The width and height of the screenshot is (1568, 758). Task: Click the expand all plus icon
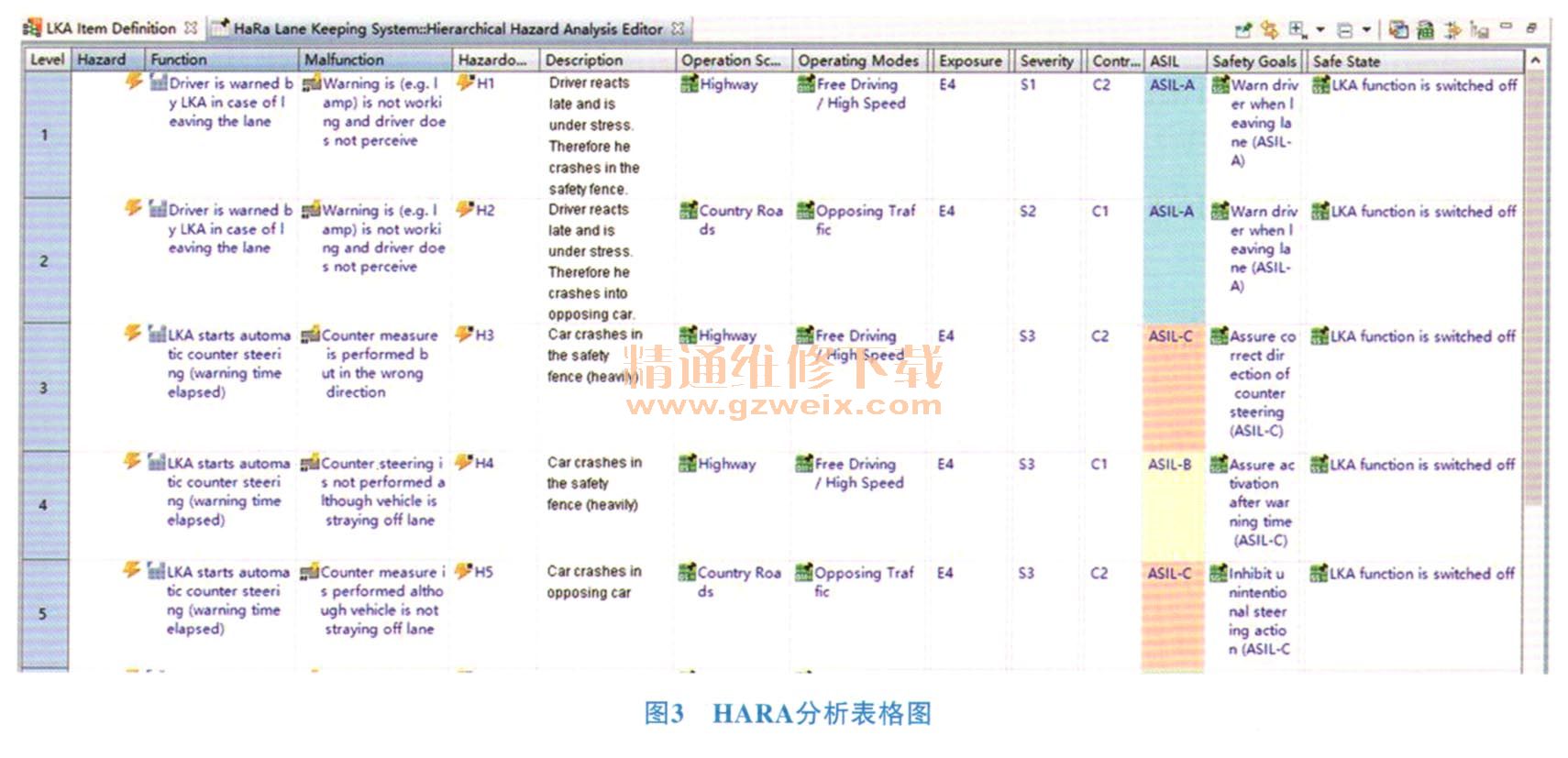(1297, 29)
